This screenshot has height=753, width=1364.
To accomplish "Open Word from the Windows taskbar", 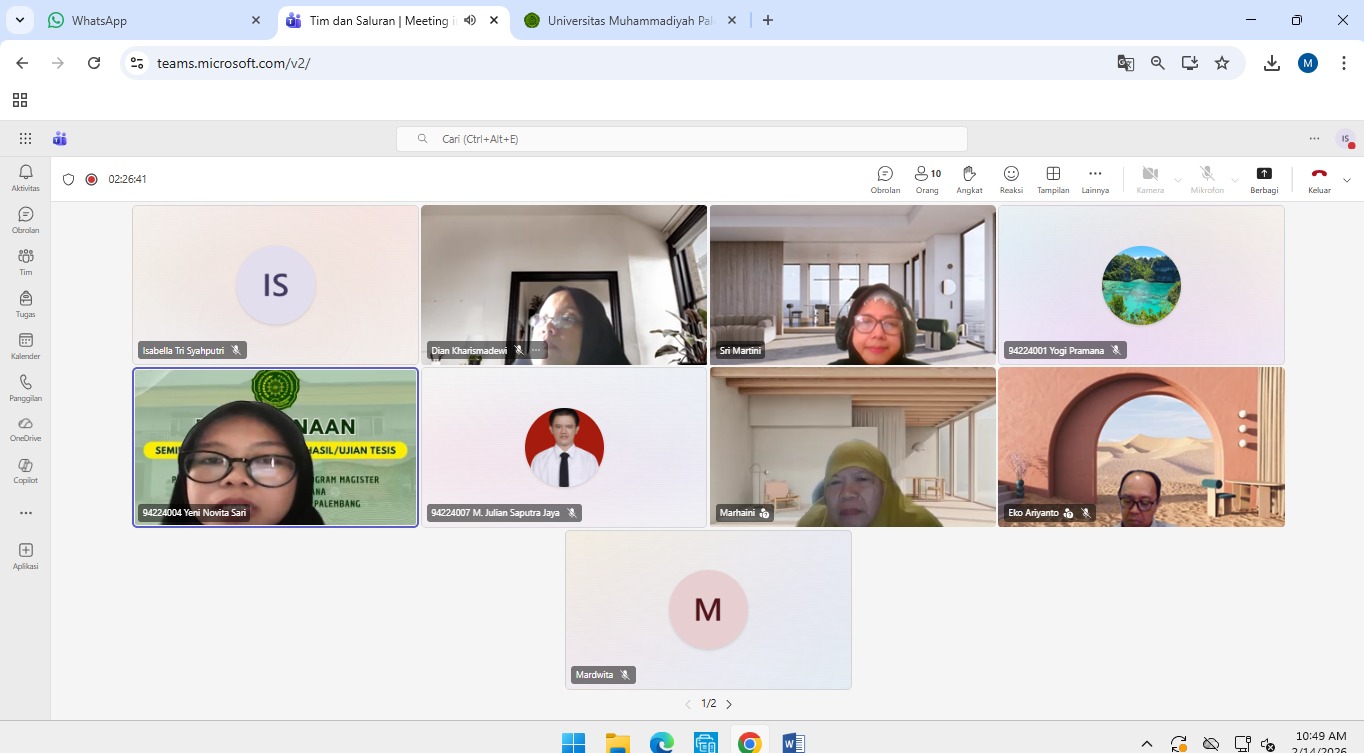I will tap(793, 743).
